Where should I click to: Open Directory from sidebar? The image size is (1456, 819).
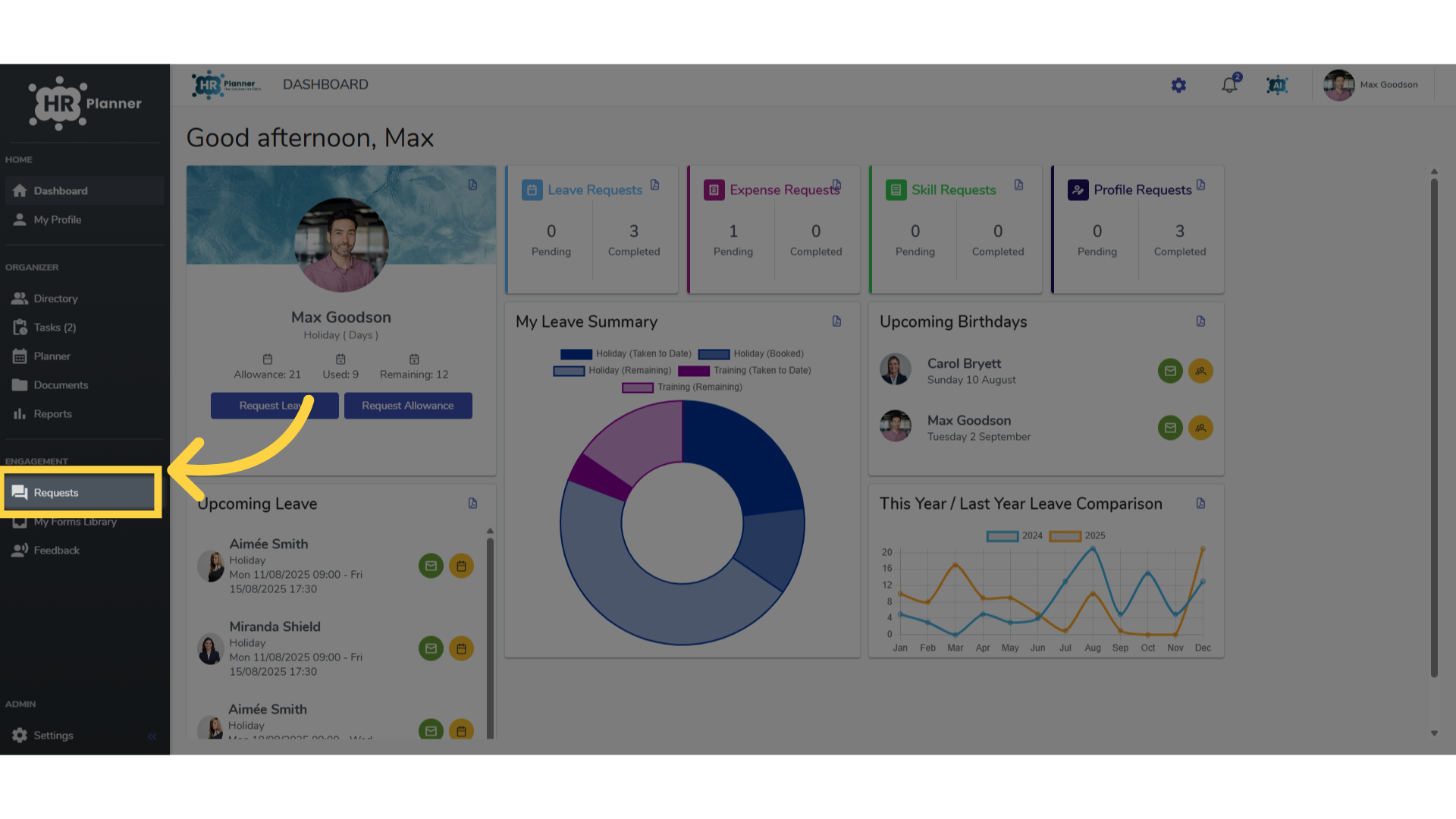(84, 299)
